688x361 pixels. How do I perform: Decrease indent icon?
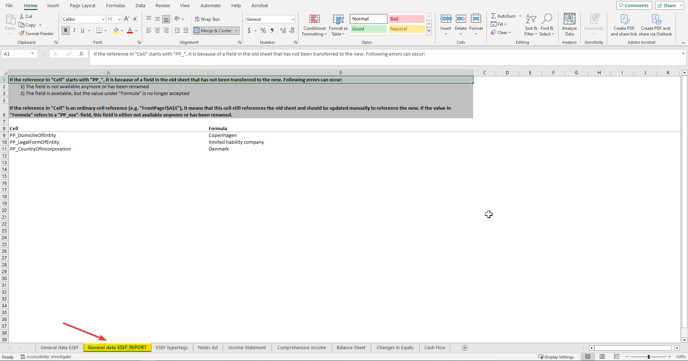click(177, 31)
